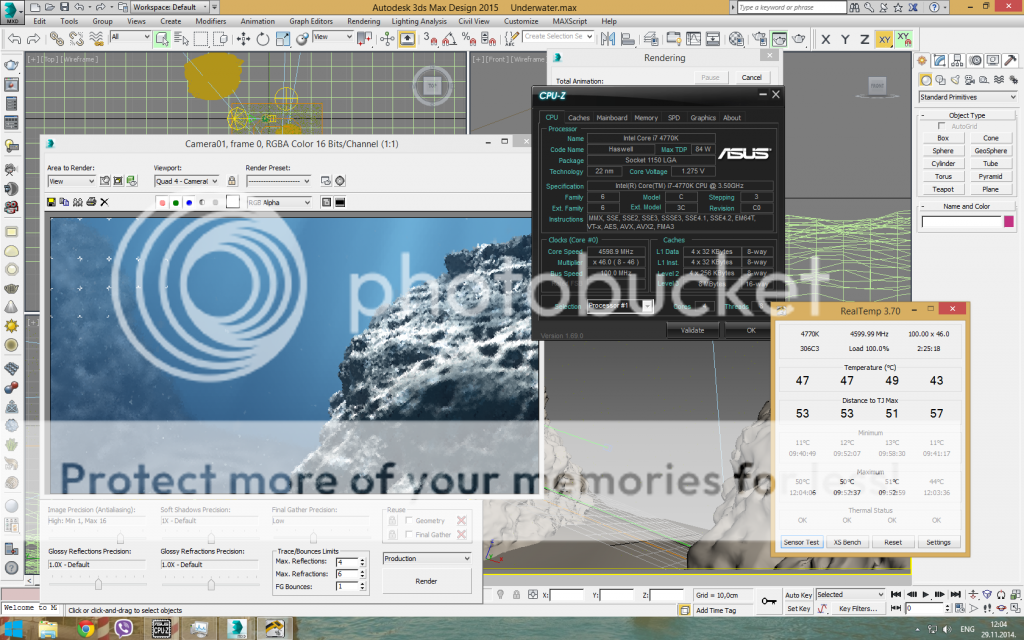Viewport: 1024px width, 640px height.
Task: Open Google Chrome from the taskbar
Action: pyautogui.click(x=86, y=629)
